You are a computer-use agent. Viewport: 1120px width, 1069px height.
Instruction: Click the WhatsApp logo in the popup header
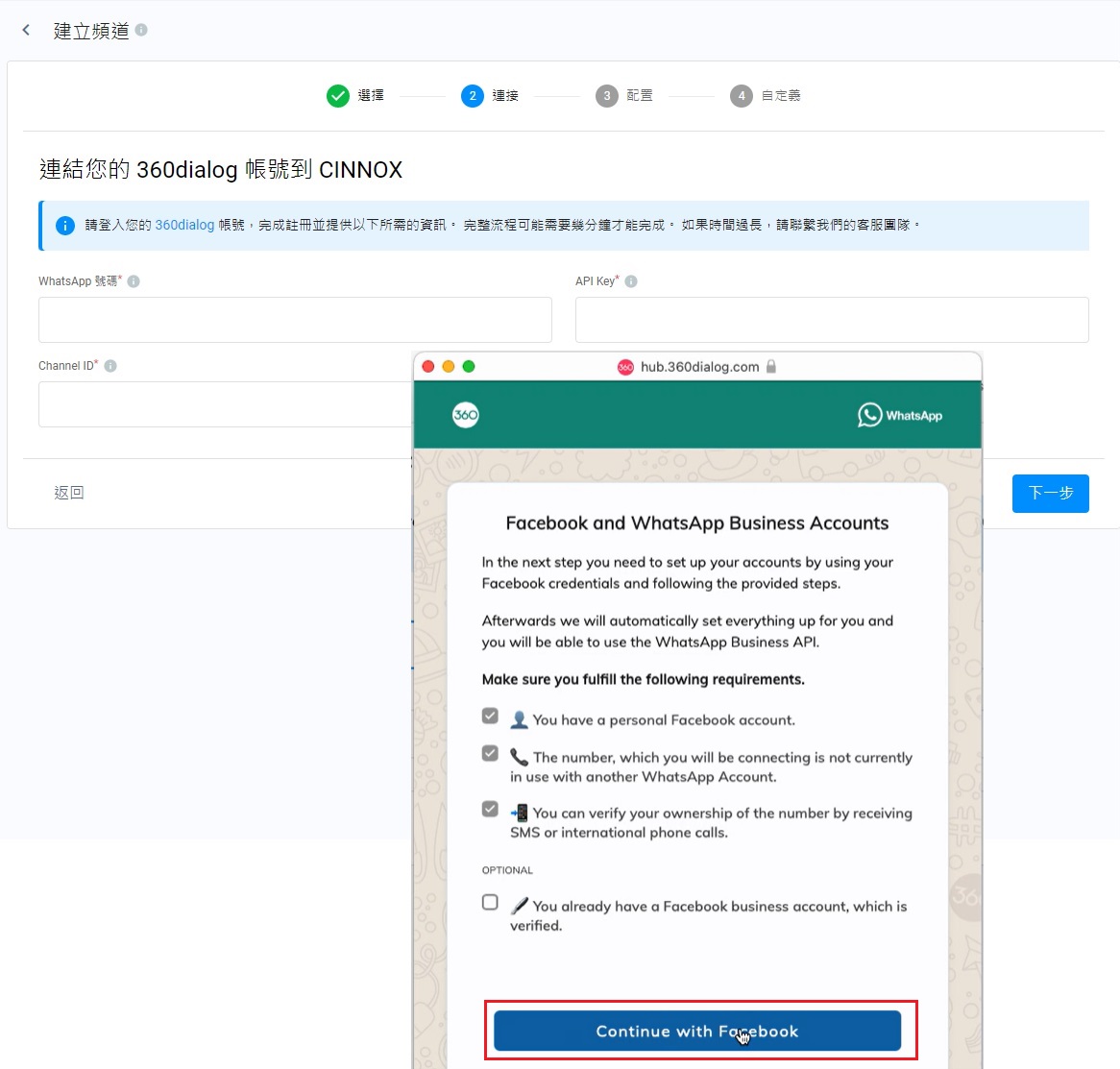click(900, 415)
